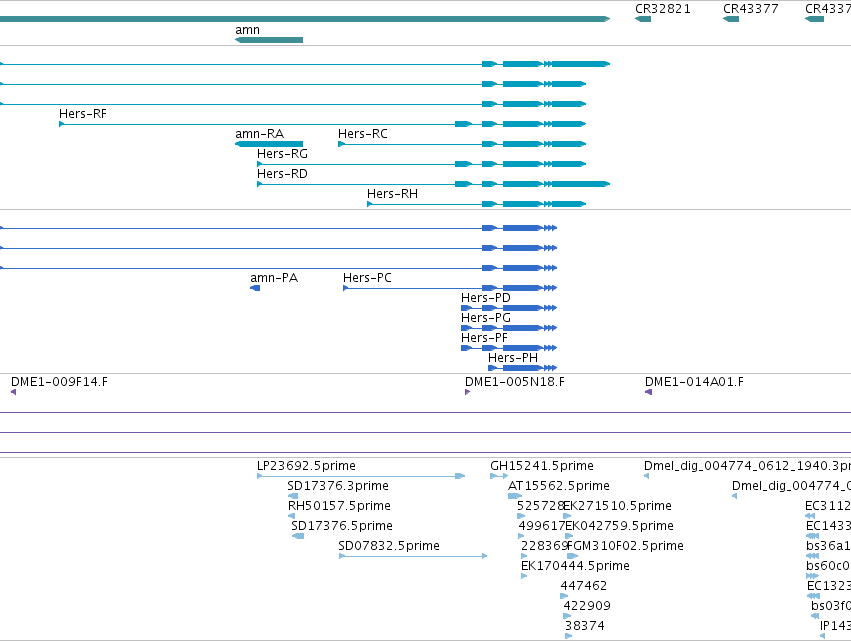Select the Hers-RD transcript label
Viewport: 851px width, 641px height.
pos(282,174)
